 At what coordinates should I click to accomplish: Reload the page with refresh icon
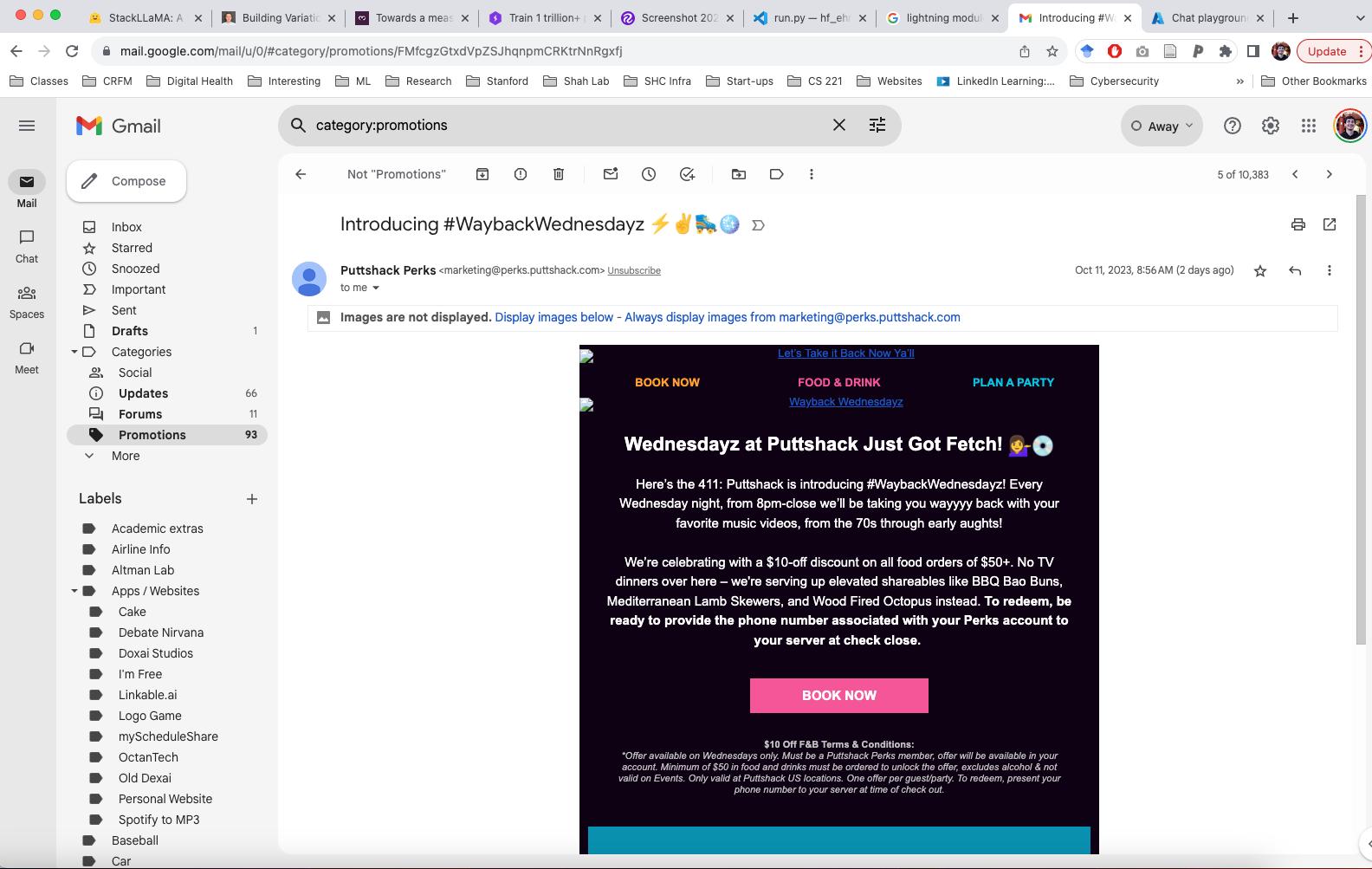point(72,51)
